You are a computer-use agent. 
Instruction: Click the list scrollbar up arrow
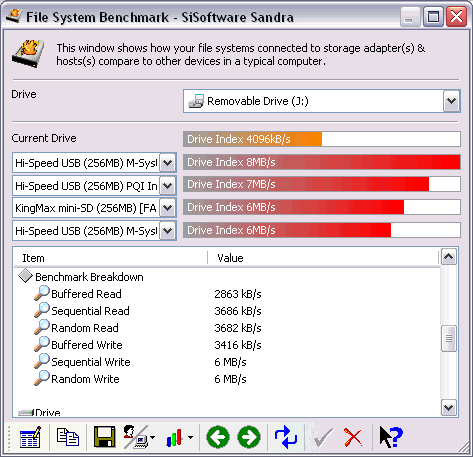449,257
